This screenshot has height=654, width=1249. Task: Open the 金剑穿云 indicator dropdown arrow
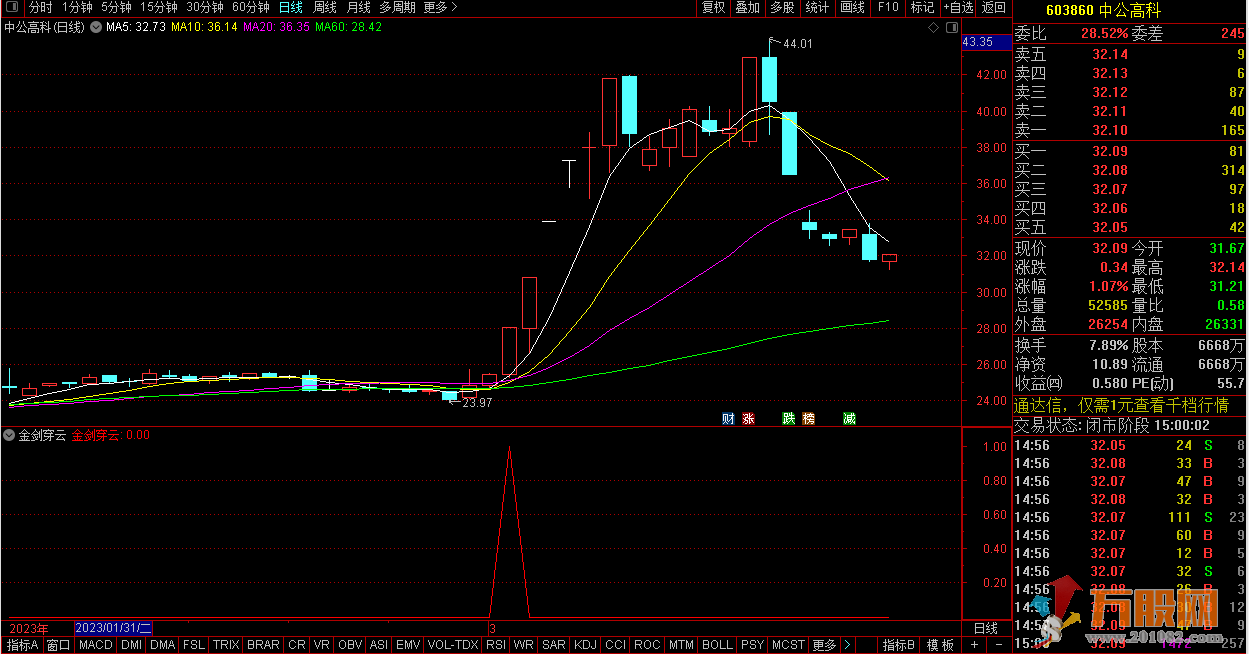[x=9, y=435]
